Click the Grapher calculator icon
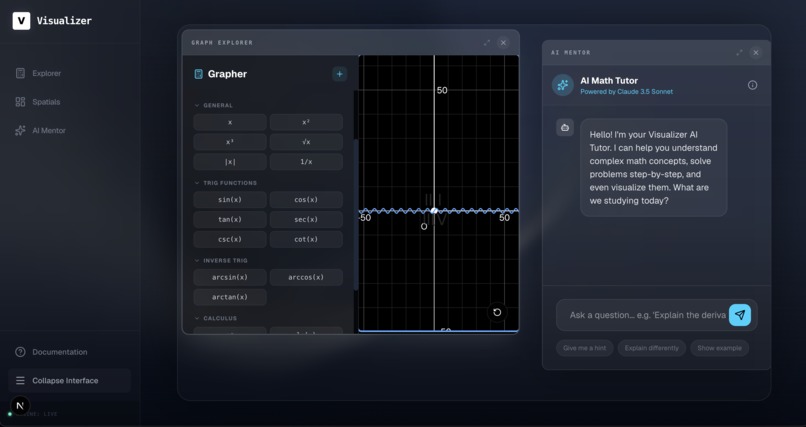Viewport: 806px width, 427px height. click(x=198, y=74)
